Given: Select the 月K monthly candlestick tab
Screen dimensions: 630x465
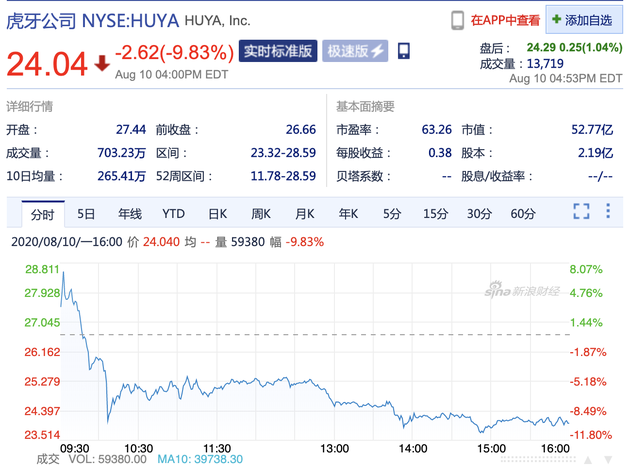Looking at the screenshot, I should [305, 214].
